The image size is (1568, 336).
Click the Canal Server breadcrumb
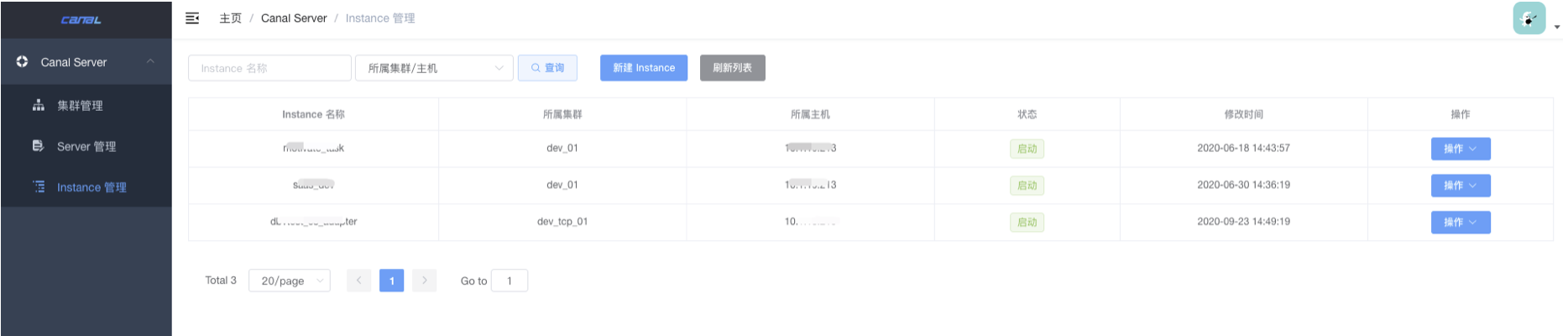point(294,18)
